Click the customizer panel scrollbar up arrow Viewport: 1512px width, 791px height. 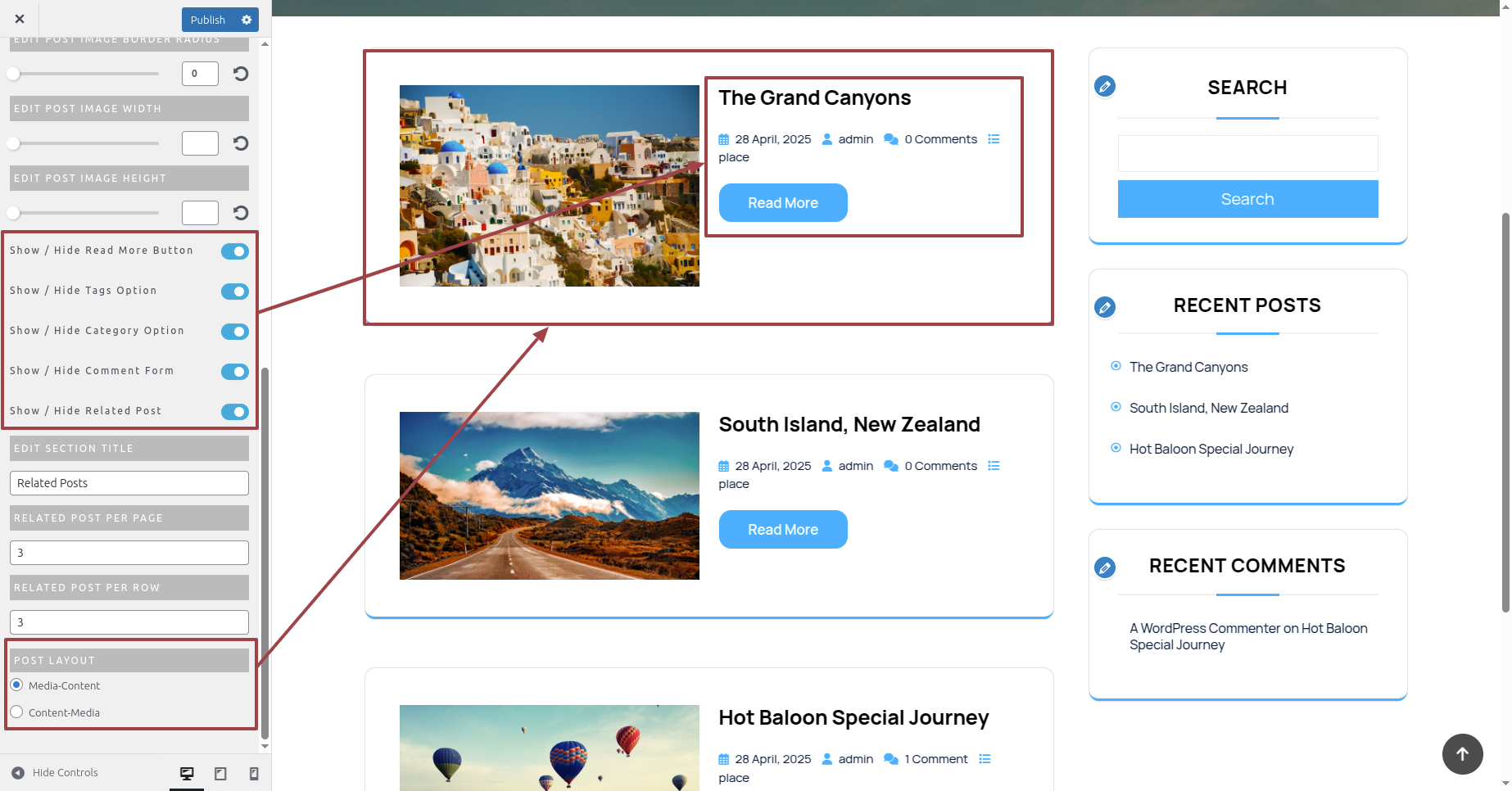(265, 43)
